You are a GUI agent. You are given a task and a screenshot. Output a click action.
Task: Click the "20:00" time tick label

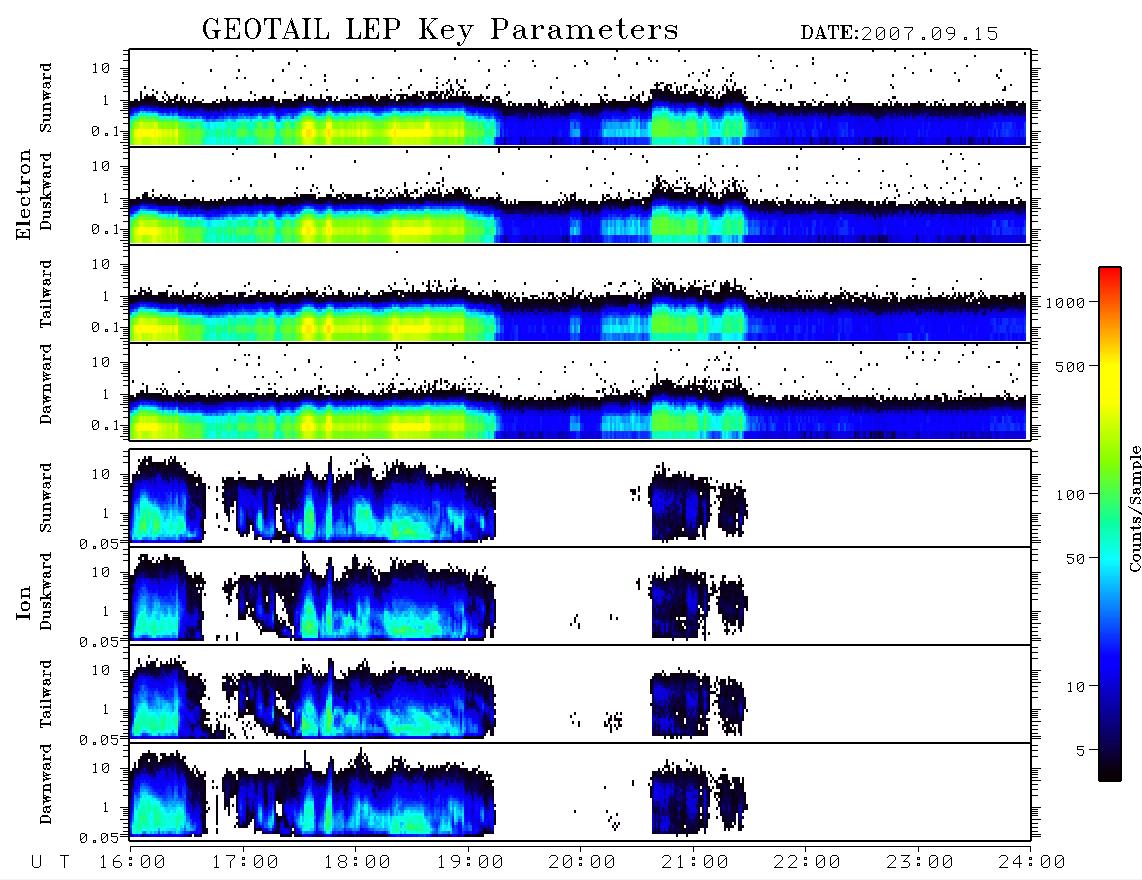click(582, 863)
